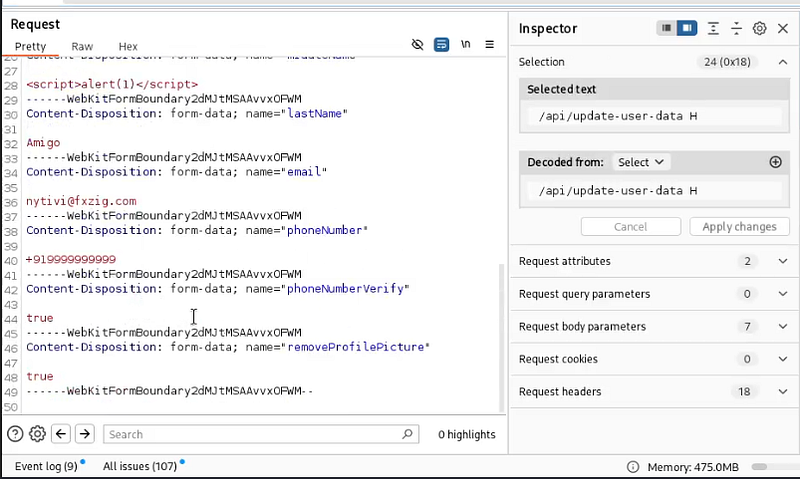
Task: Go to previous search match arrow
Action: [x=61, y=434]
